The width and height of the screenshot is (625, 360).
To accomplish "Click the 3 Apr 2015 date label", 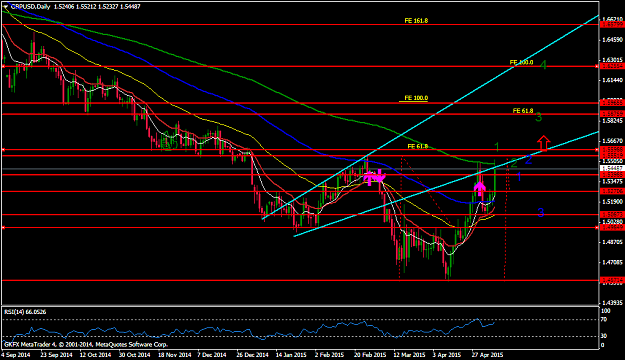I will 447,354.
